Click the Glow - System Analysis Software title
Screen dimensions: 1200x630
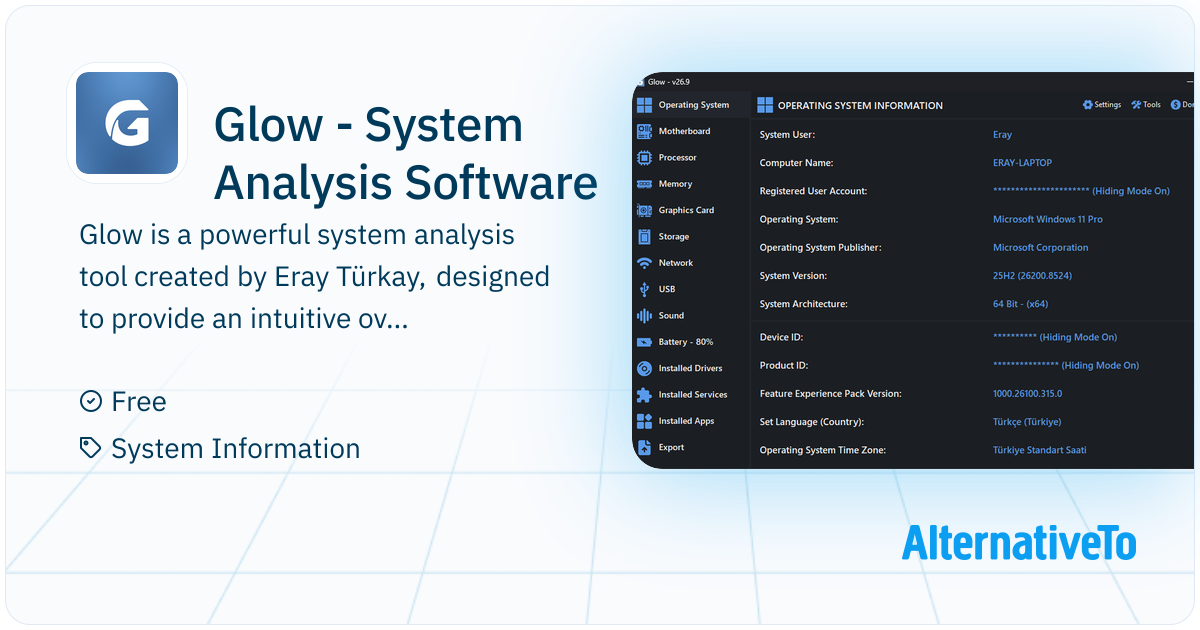click(406, 154)
